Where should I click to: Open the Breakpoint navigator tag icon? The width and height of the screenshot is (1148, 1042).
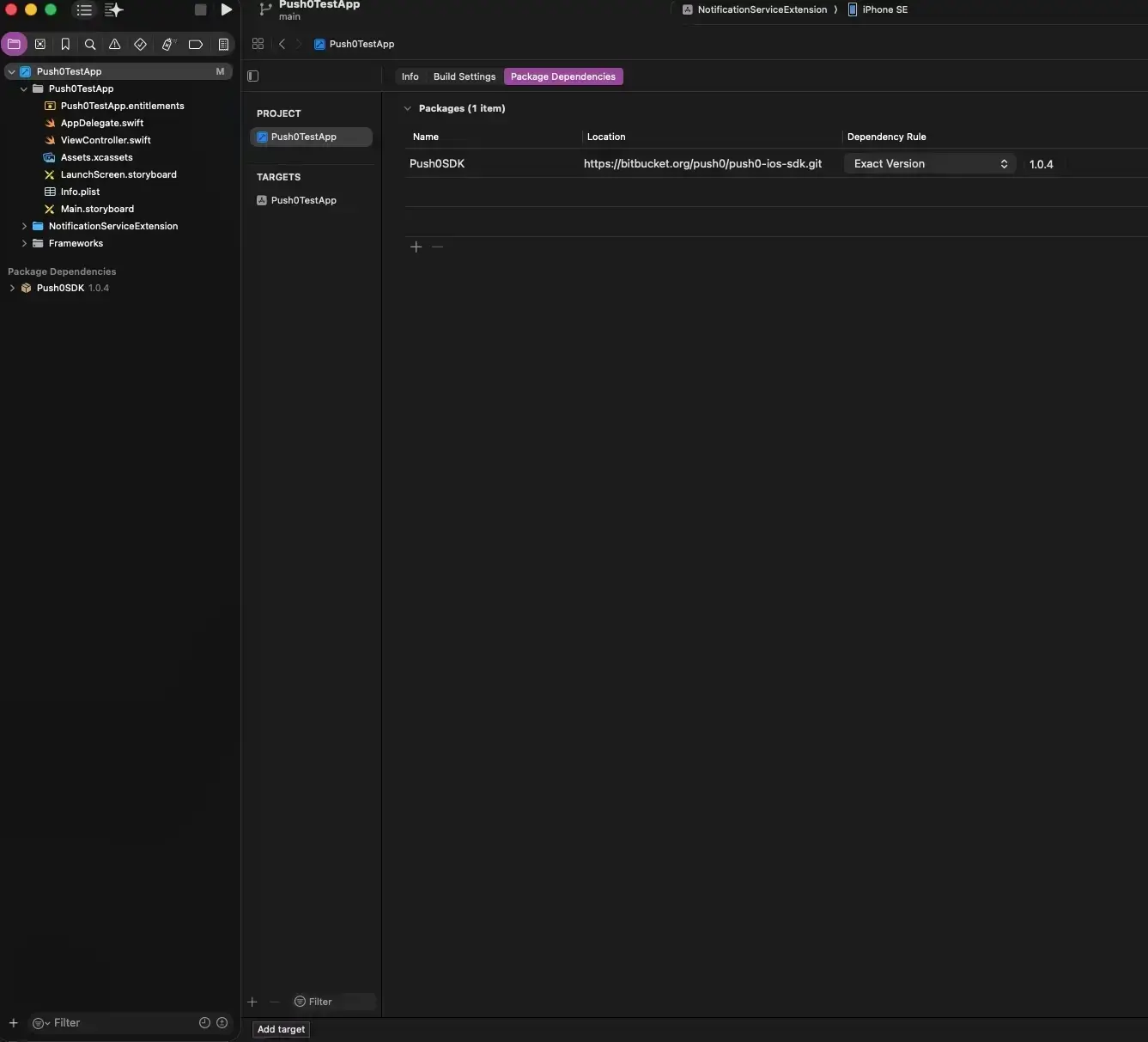pos(196,44)
